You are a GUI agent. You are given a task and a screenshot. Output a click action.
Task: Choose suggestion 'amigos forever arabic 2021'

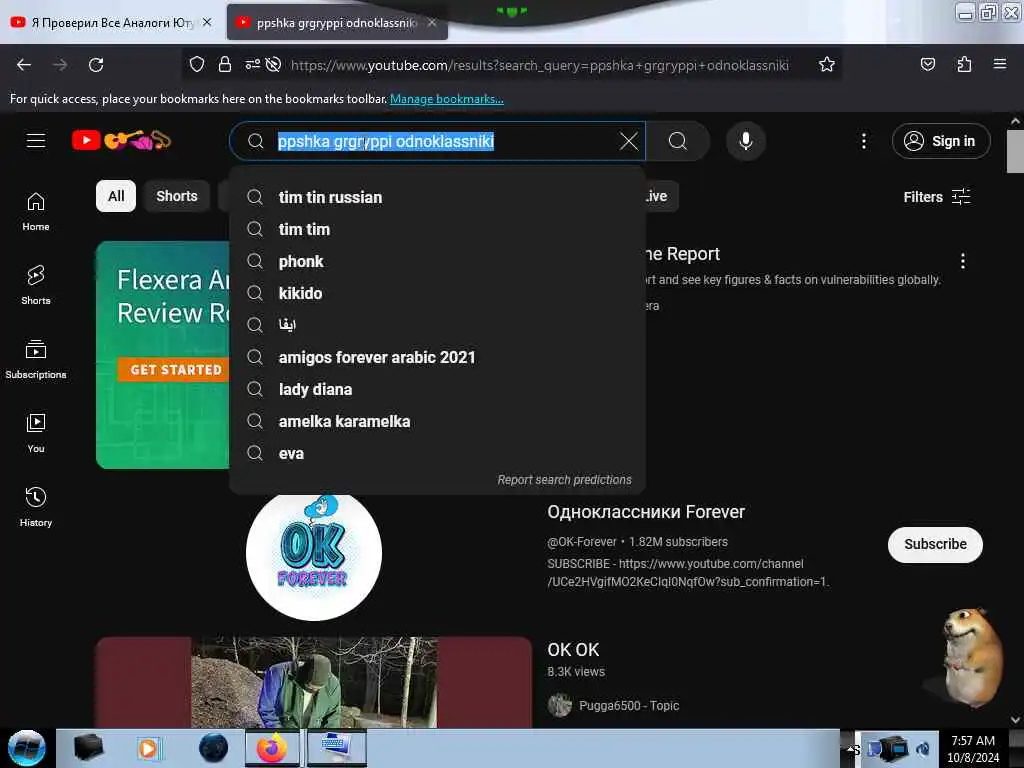pyautogui.click(x=438, y=357)
